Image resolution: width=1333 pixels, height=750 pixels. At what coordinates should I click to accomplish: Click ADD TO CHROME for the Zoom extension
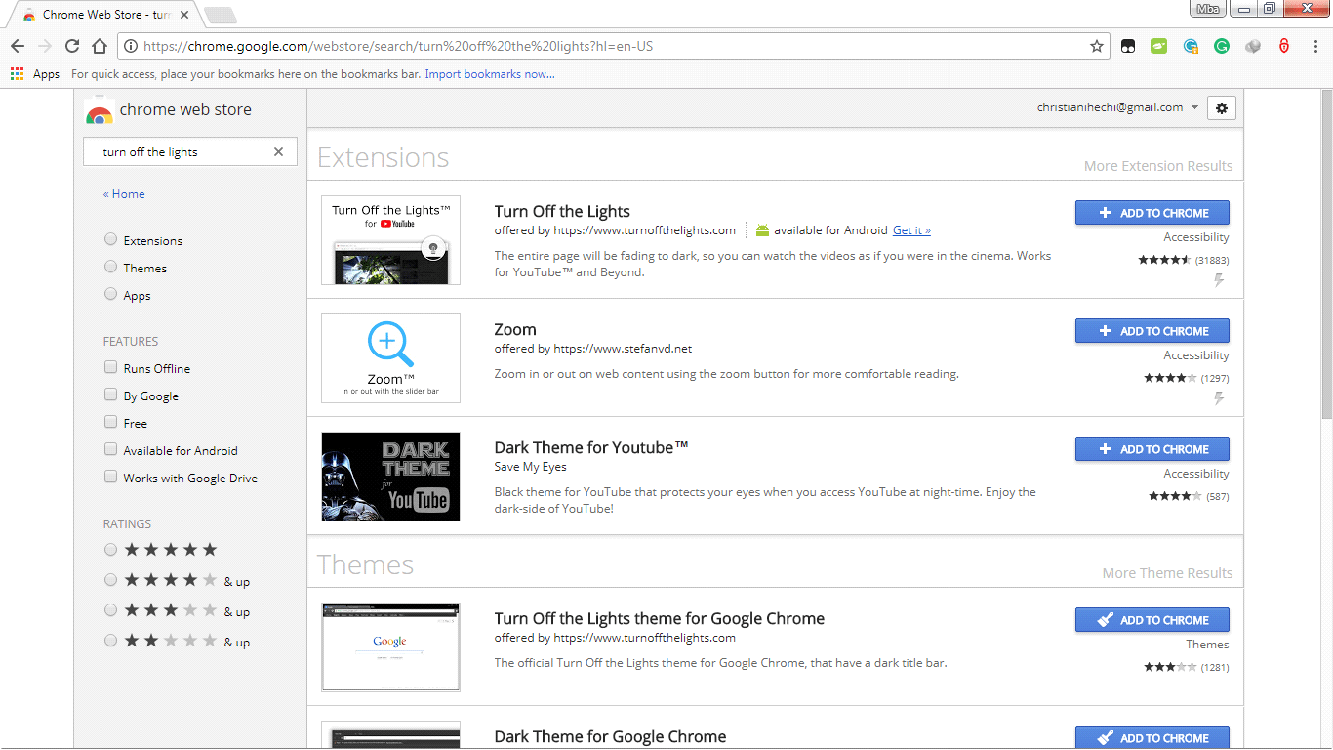[1152, 330]
